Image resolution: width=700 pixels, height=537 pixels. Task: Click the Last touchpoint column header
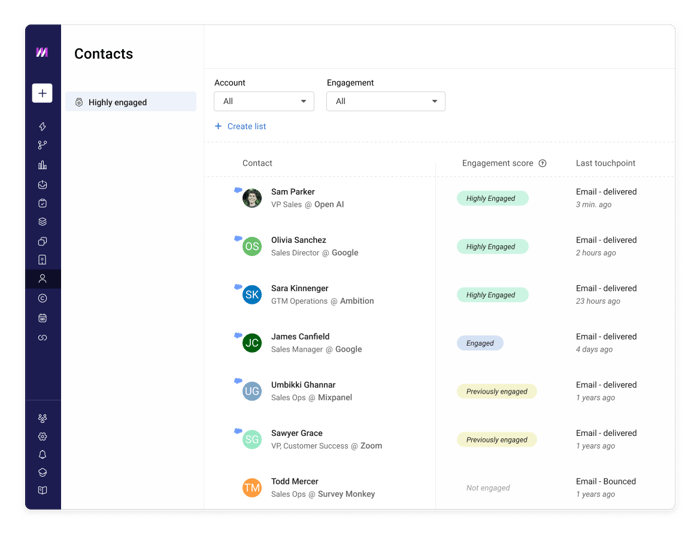tap(605, 163)
